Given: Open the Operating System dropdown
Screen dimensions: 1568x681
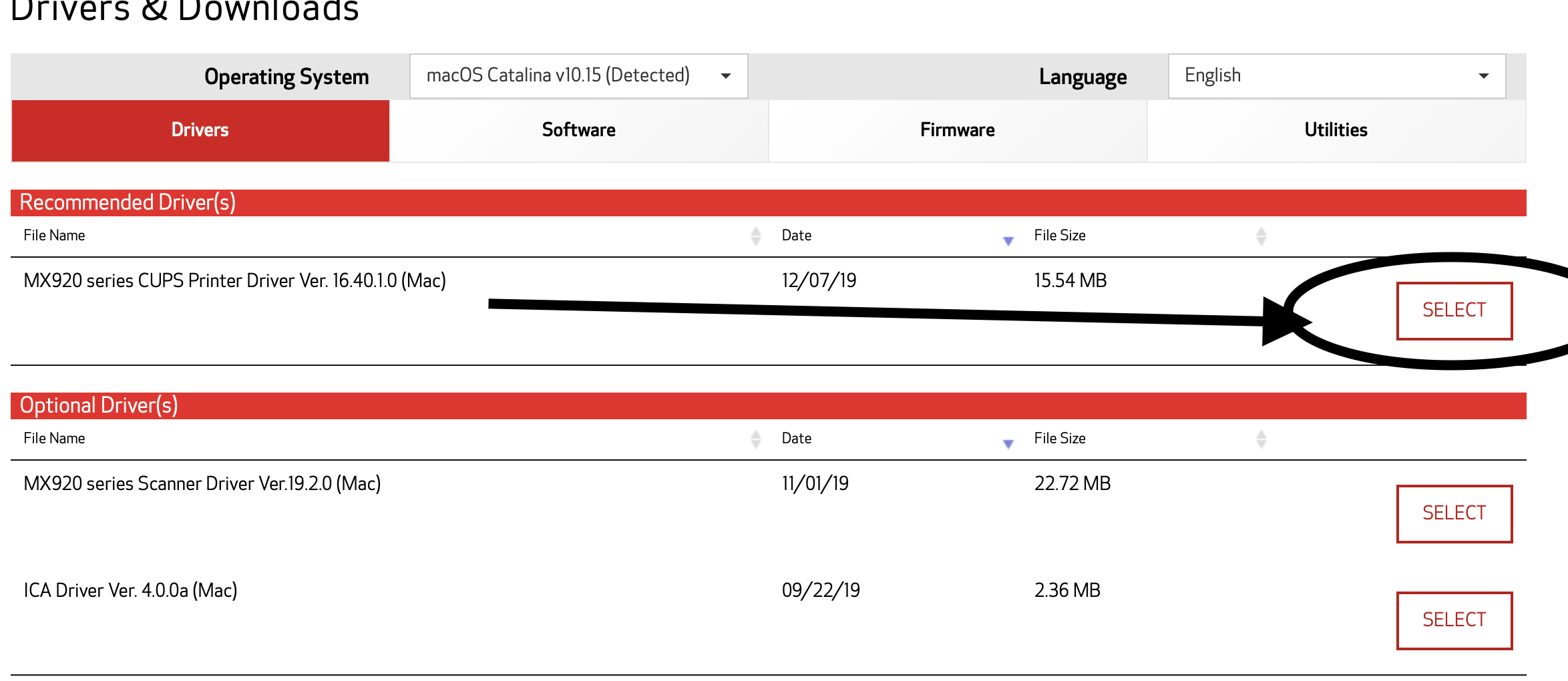Looking at the screenshot, I should pos(578,76).
